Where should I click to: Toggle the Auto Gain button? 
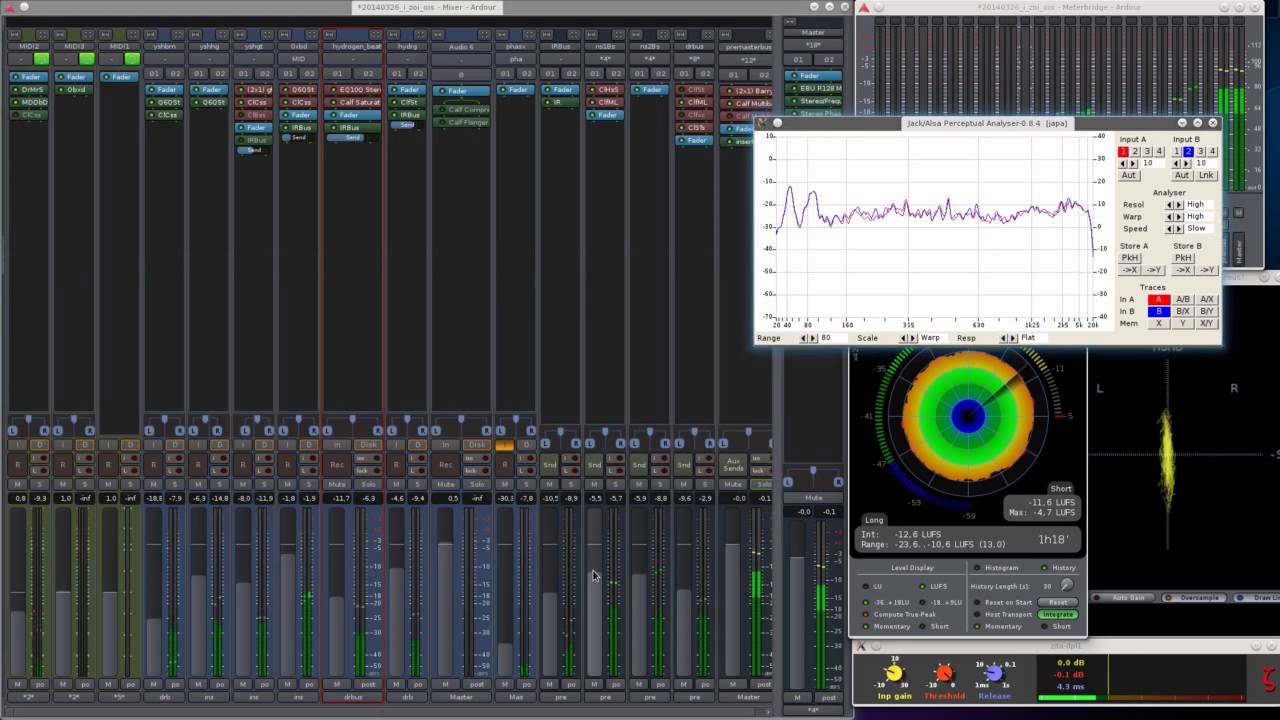[x=1122, y=598]
